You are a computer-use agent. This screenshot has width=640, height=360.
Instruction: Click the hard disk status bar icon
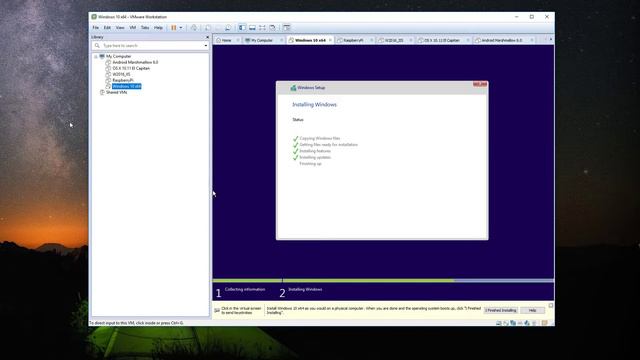click(x=498, y=323)
